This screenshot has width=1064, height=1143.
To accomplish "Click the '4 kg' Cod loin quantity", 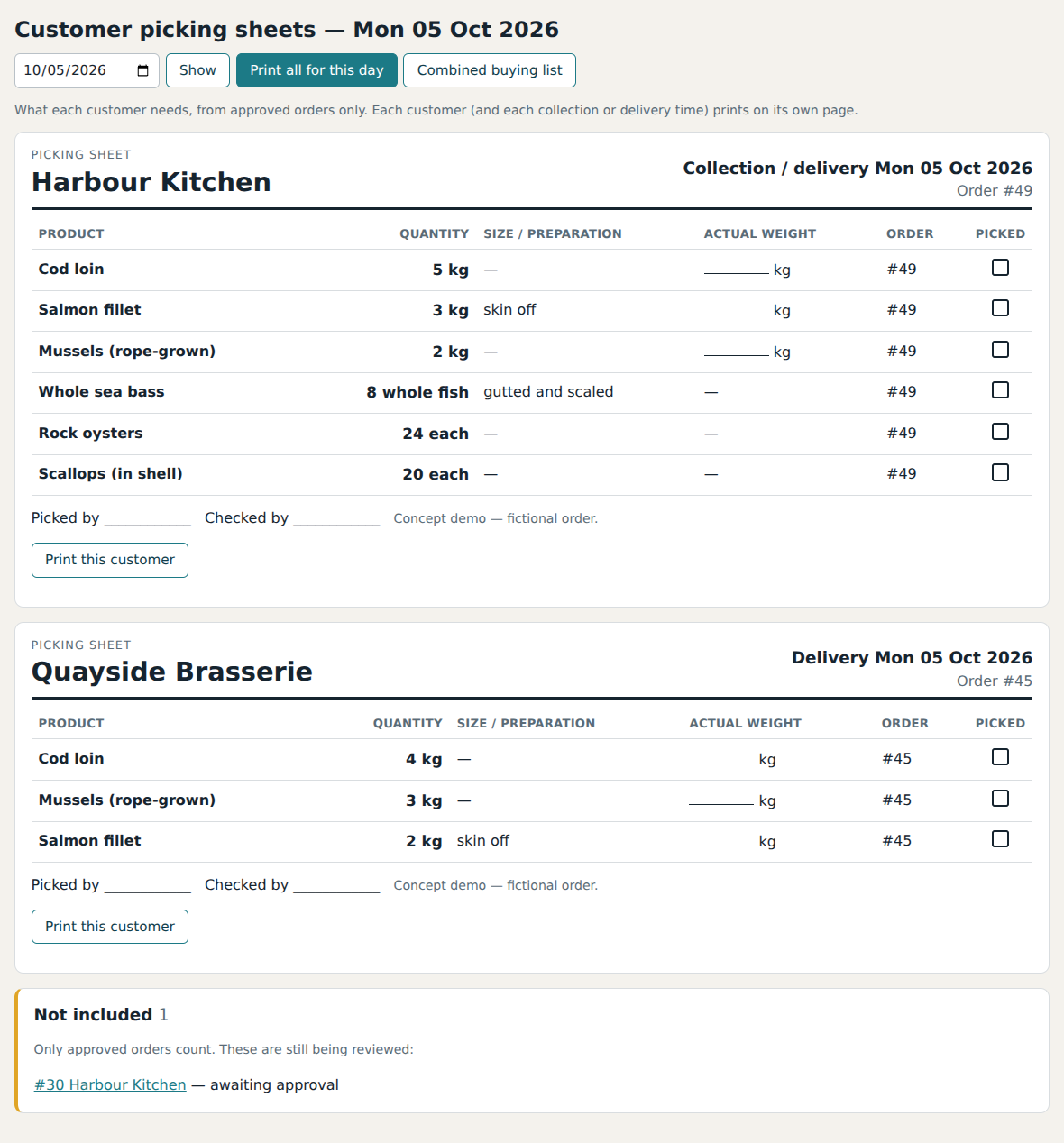I will 424,759.
